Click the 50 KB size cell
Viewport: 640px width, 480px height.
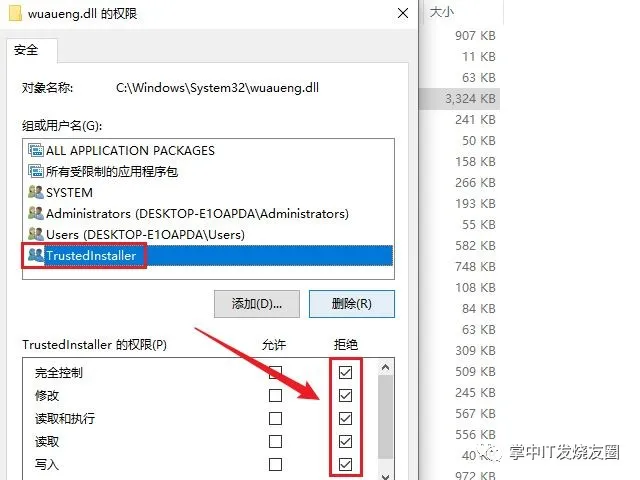click(x=478, y=141)
